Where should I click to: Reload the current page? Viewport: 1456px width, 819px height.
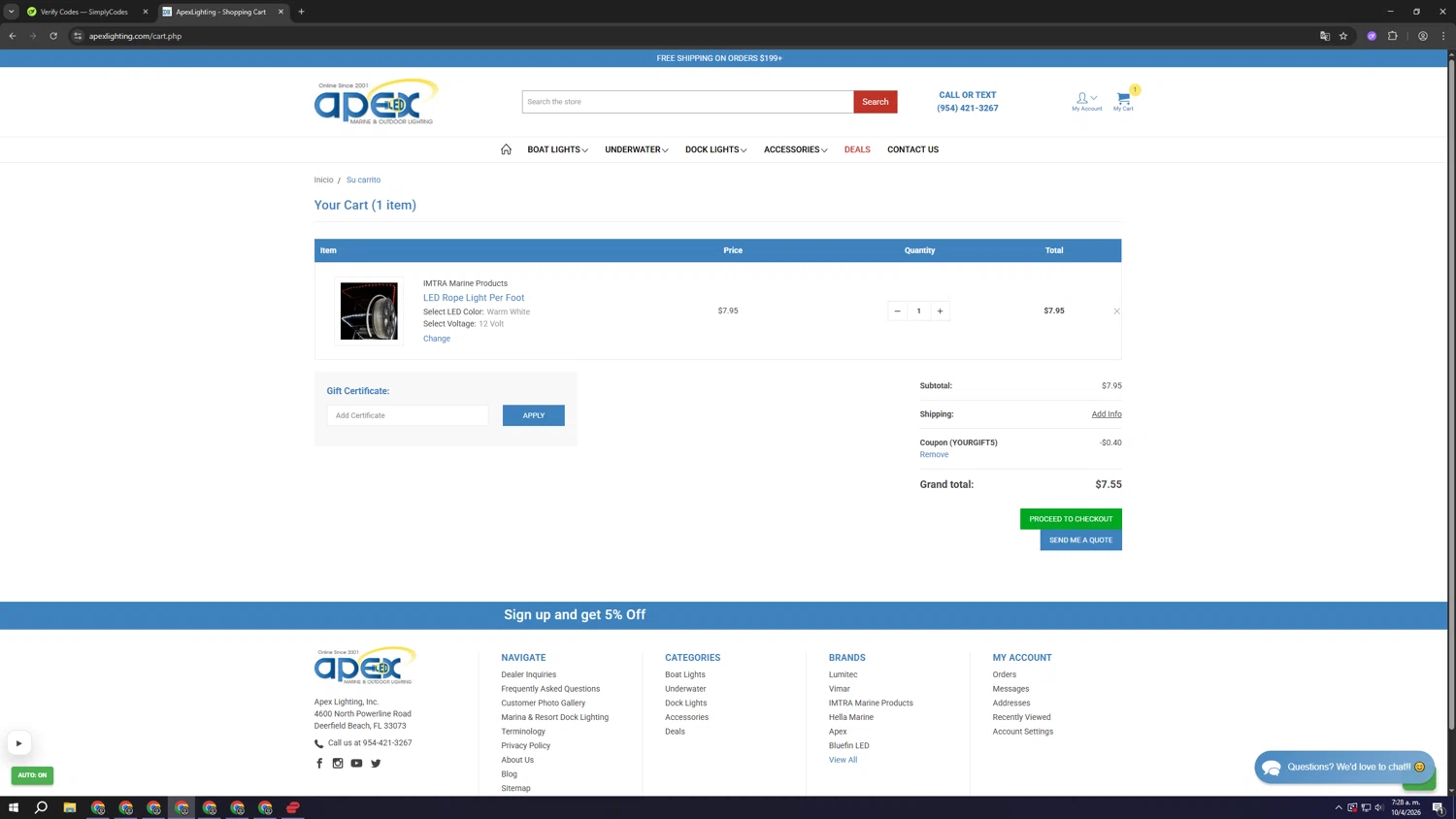(53, 36)
